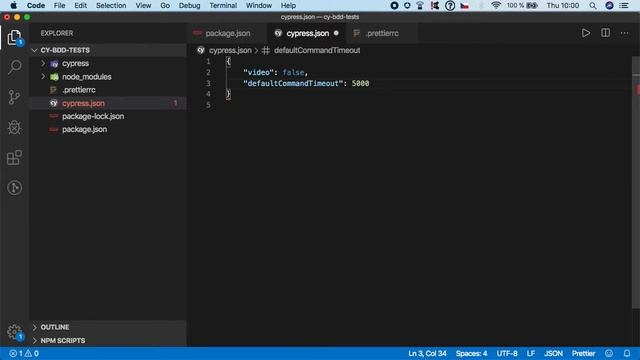The image size is (640, 360).
Task: Click the cypress icon in the breadcrumb
Action: (200, 50)
